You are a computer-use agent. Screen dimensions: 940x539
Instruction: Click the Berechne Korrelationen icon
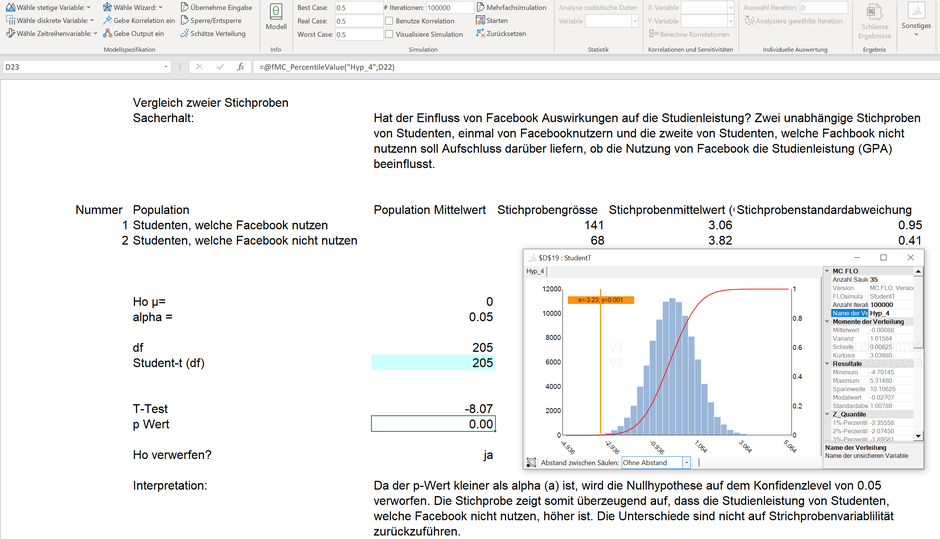(653, 34)
